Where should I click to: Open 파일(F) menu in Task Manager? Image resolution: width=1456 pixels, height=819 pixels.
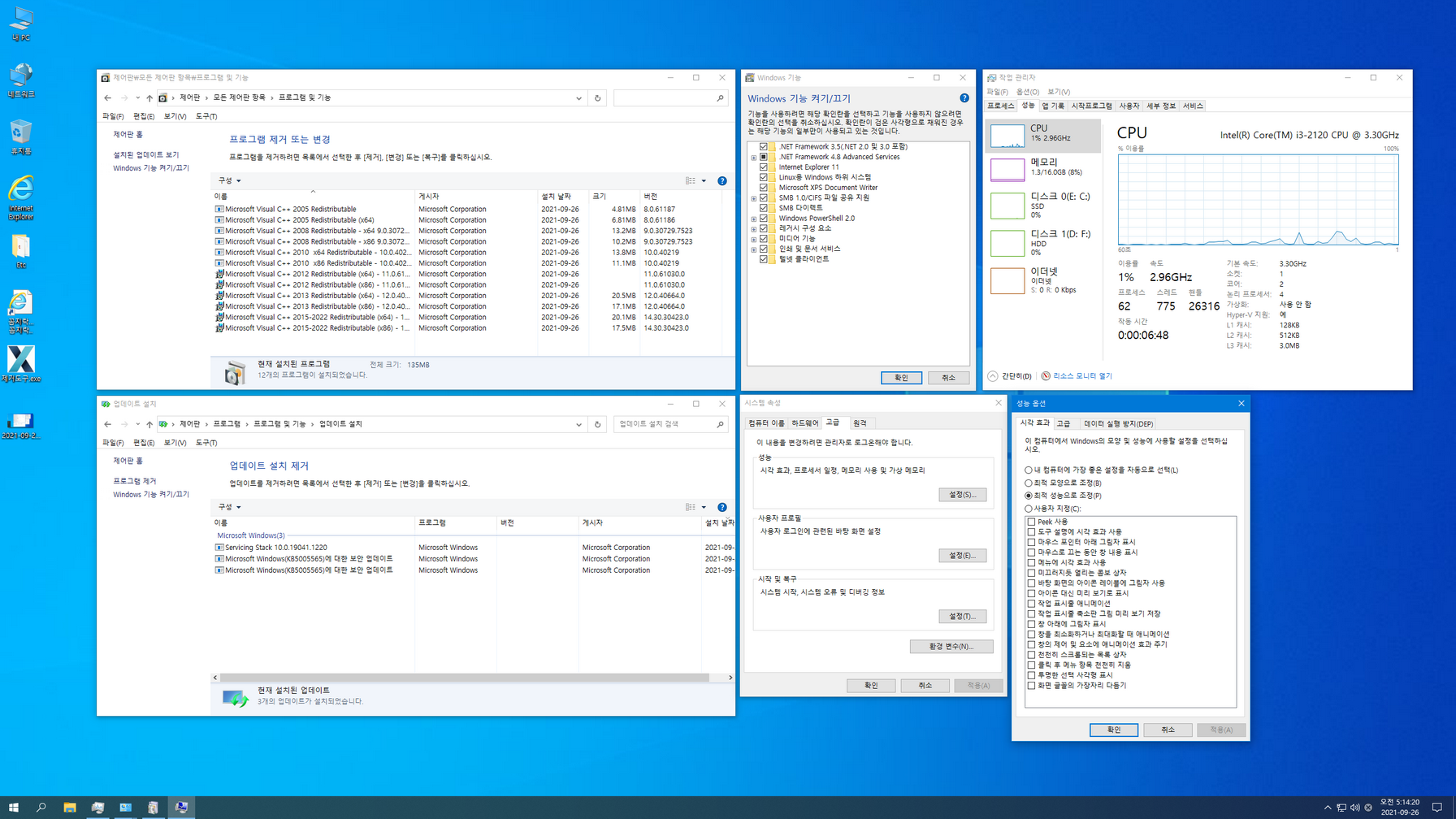click(997, 92)
